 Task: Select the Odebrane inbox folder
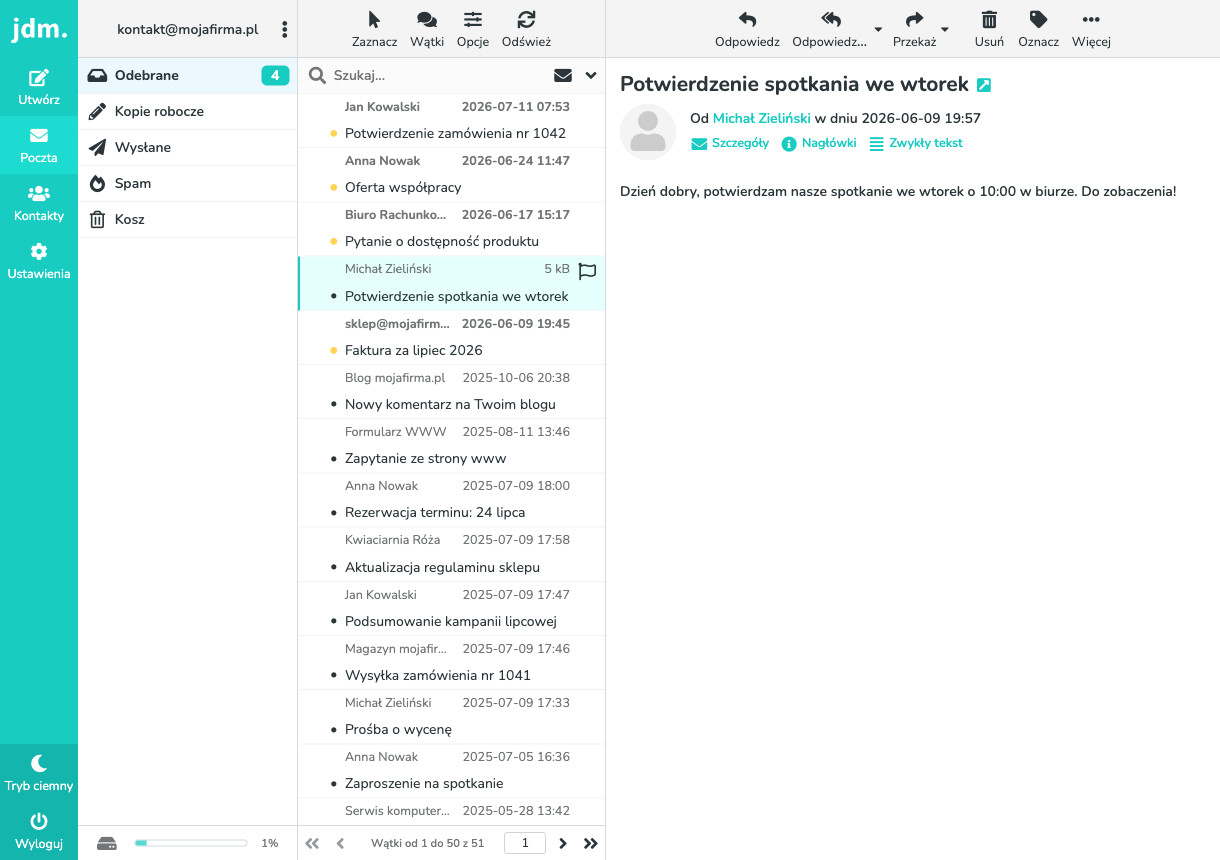[187, 75]
